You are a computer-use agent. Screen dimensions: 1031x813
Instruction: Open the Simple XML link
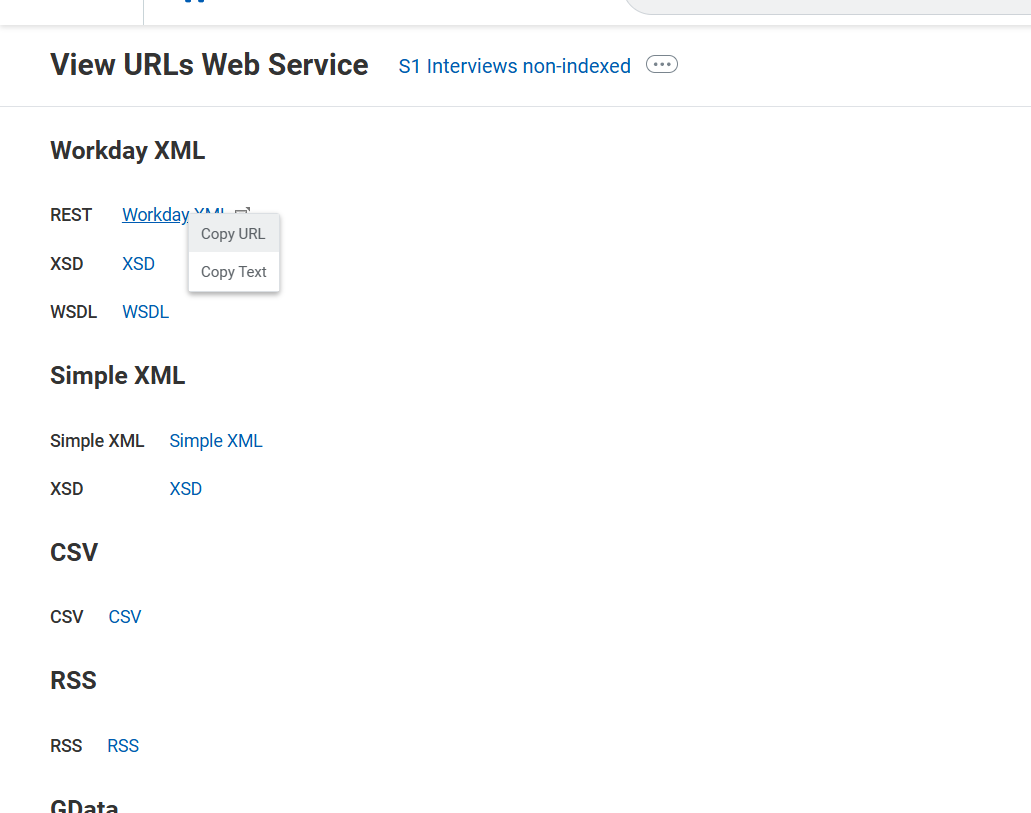pyautogui.click(x=215, y=440)
